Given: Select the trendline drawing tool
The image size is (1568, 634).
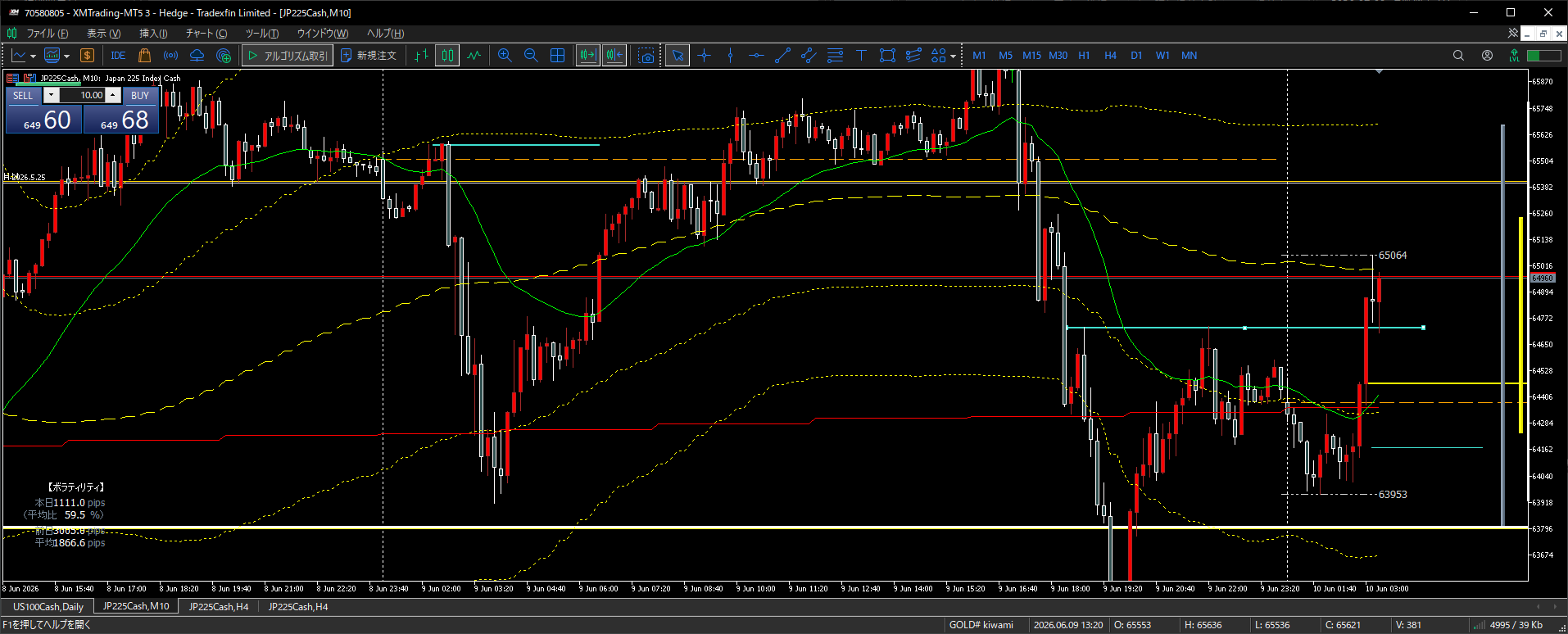Looking at the screenshot, I should pyautogui.click(x=782, y=56).
